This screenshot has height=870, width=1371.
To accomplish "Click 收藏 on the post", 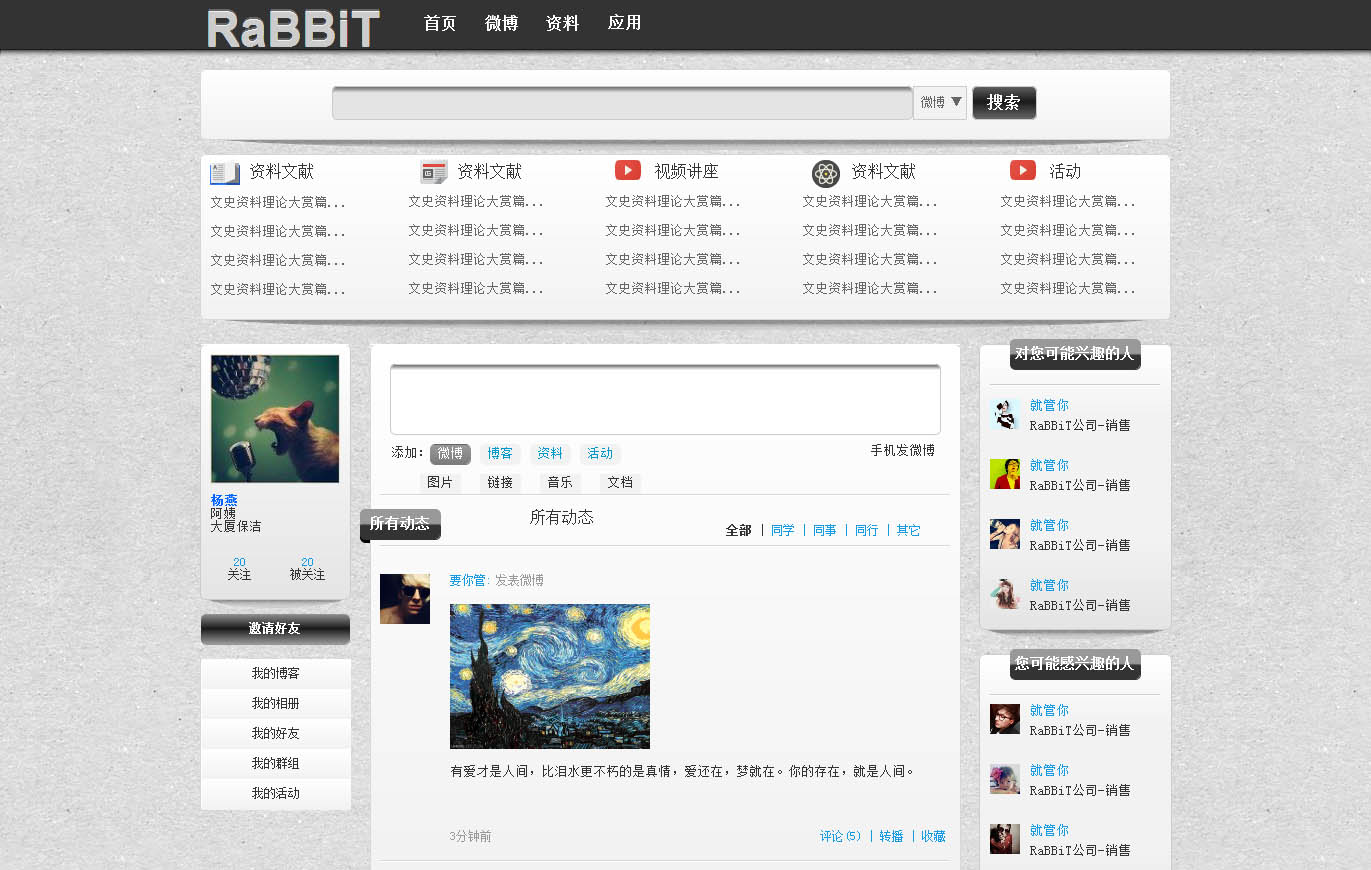I will [933, 837].
